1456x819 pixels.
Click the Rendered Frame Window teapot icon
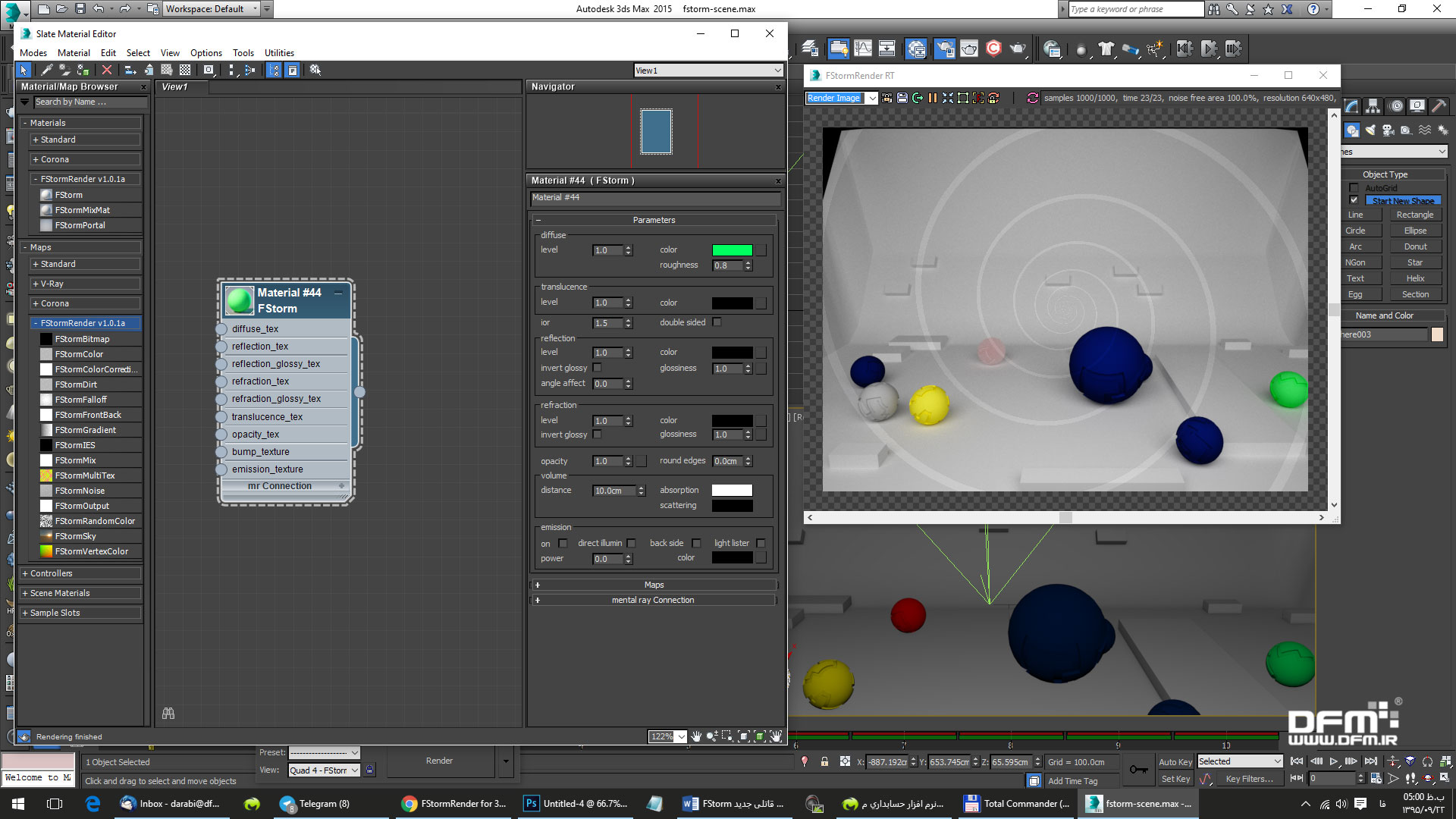pos(969,49)
